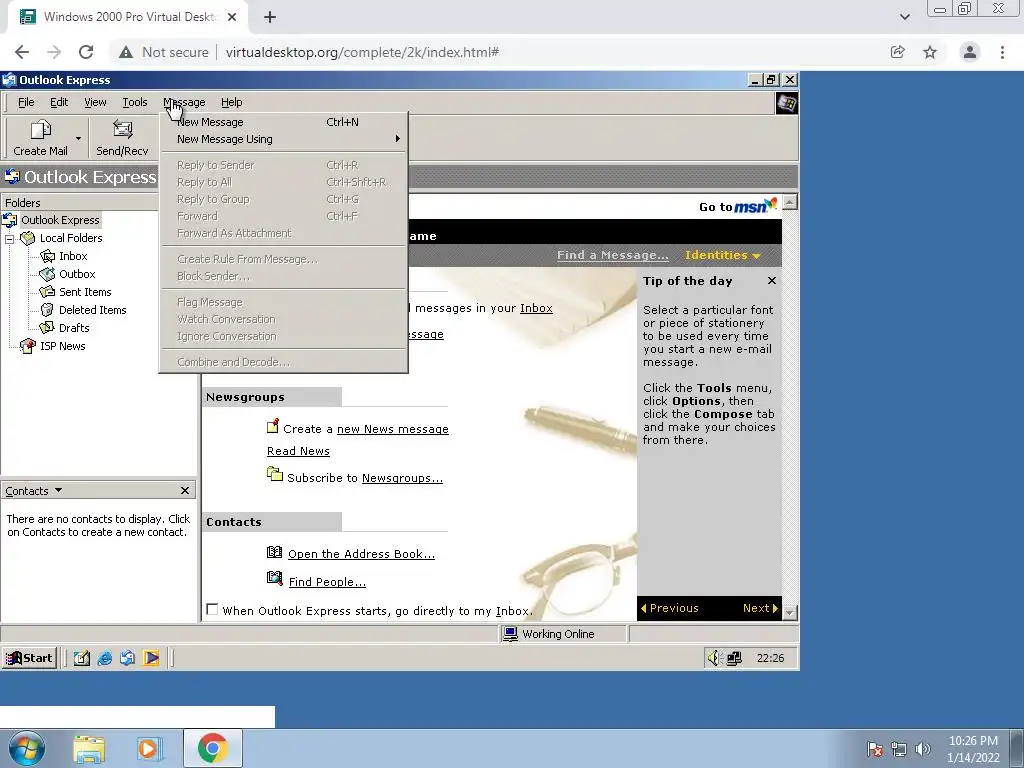Bookmark this page with star icon
This screenshot has width=1024, height=768.
tap(930, 52)
